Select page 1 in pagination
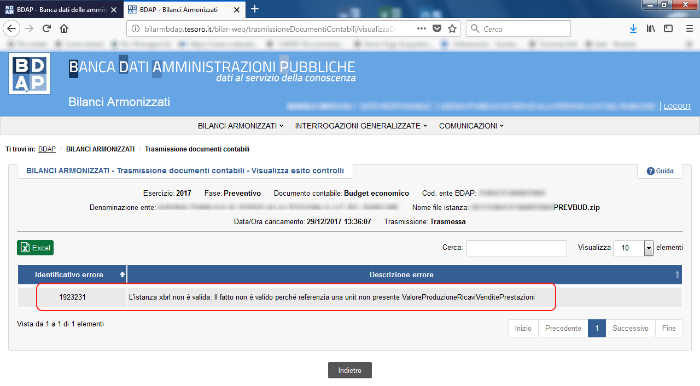 point(597,328)
